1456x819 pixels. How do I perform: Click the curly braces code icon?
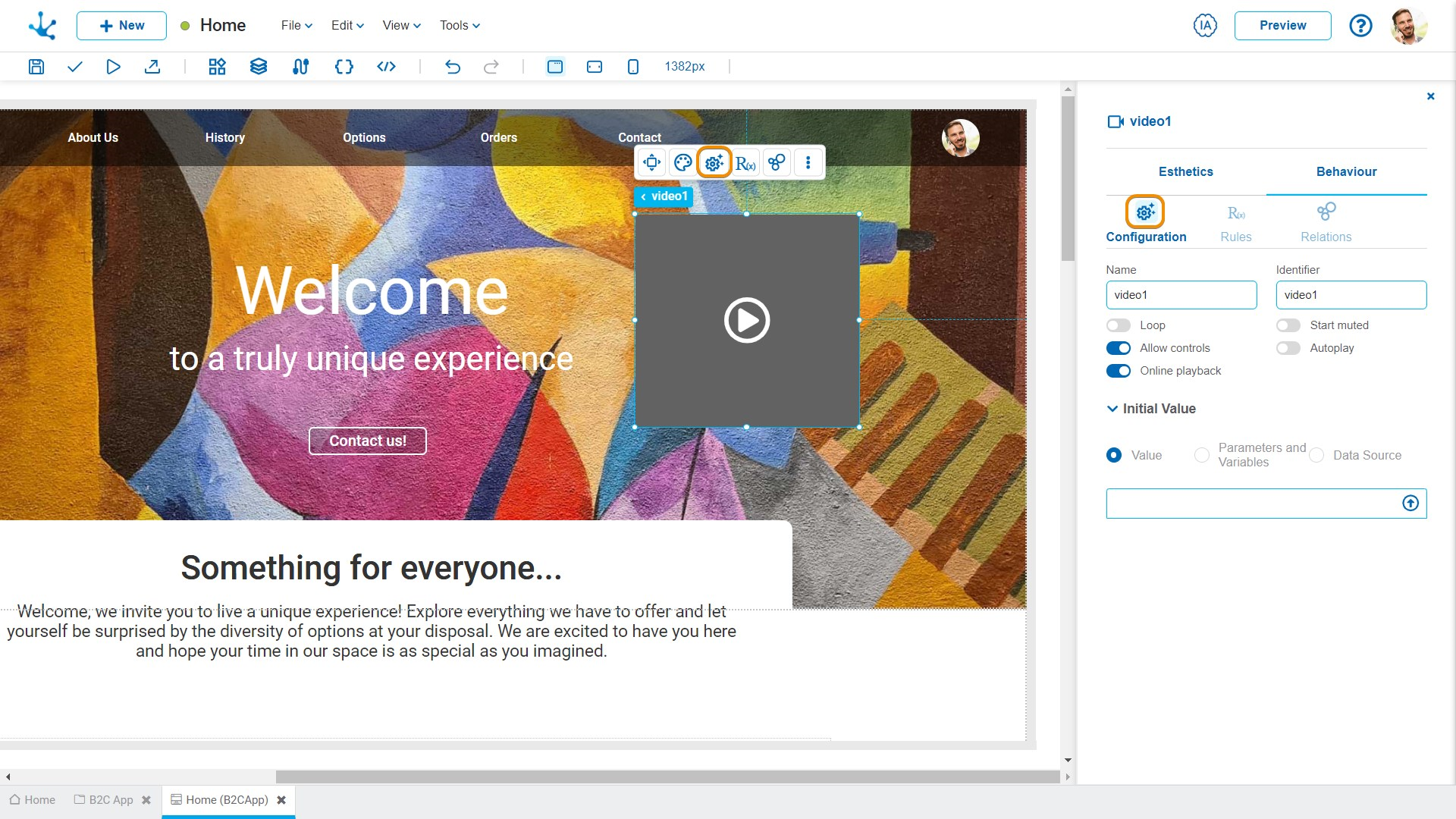(x=344, y=67)
